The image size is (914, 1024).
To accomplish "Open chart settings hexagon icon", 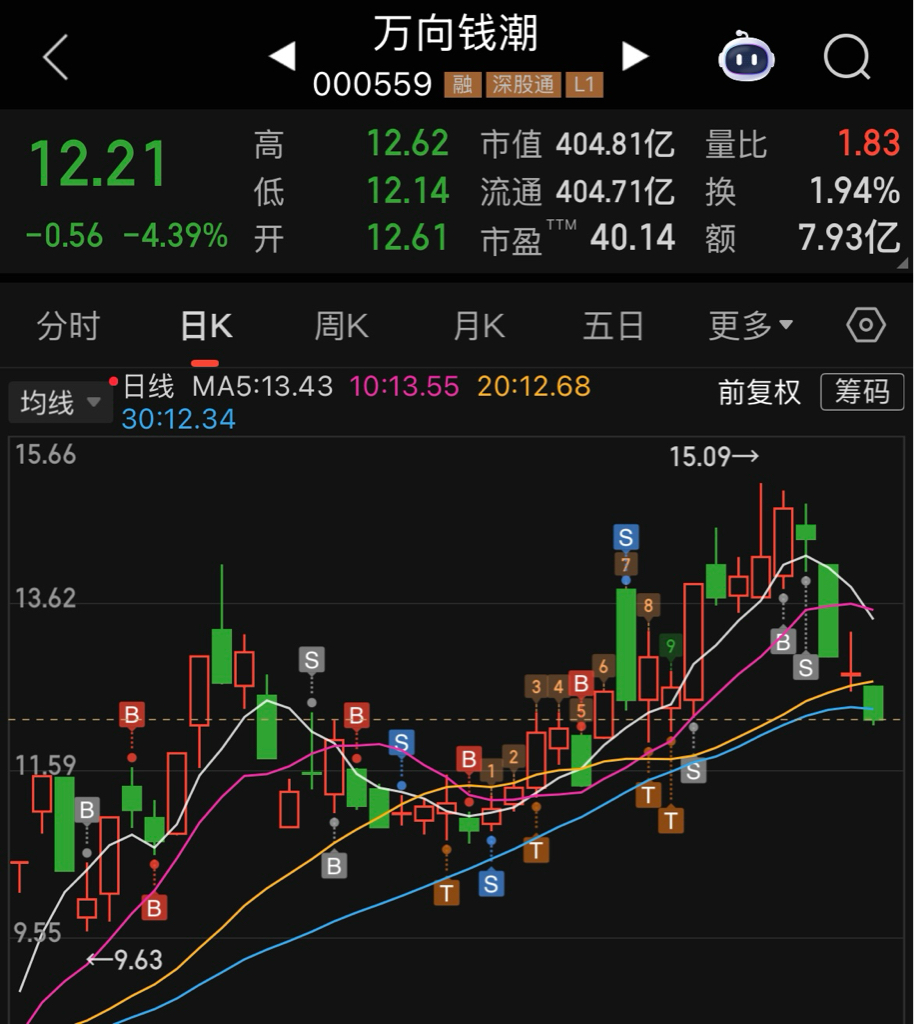I will (866, 325).
